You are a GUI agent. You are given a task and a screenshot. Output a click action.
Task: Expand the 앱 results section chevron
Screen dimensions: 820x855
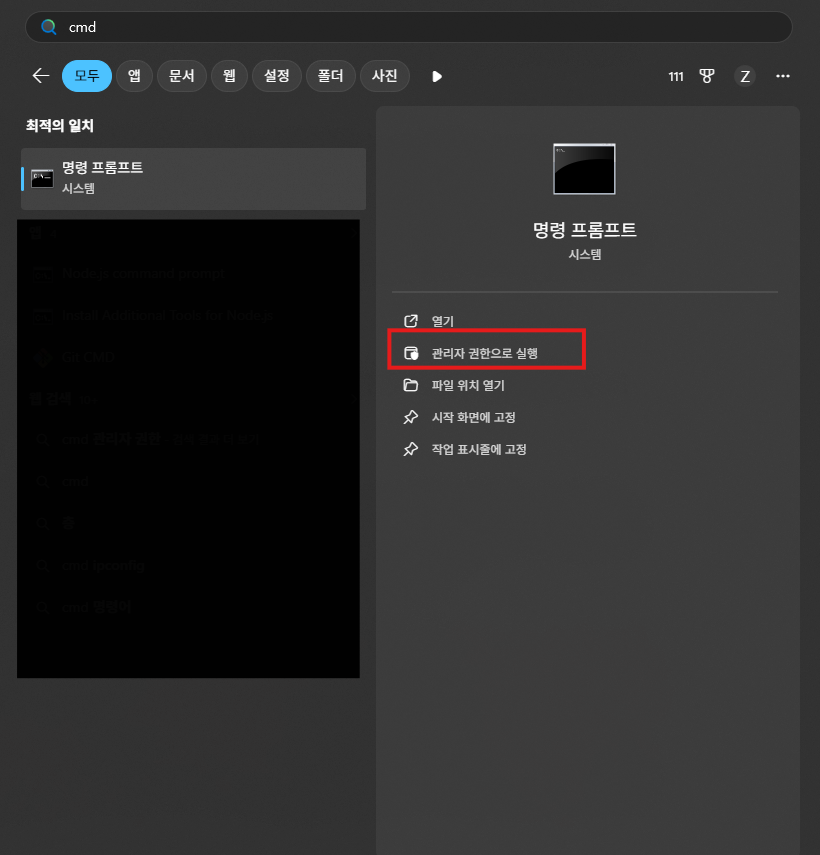pos(354,233)
